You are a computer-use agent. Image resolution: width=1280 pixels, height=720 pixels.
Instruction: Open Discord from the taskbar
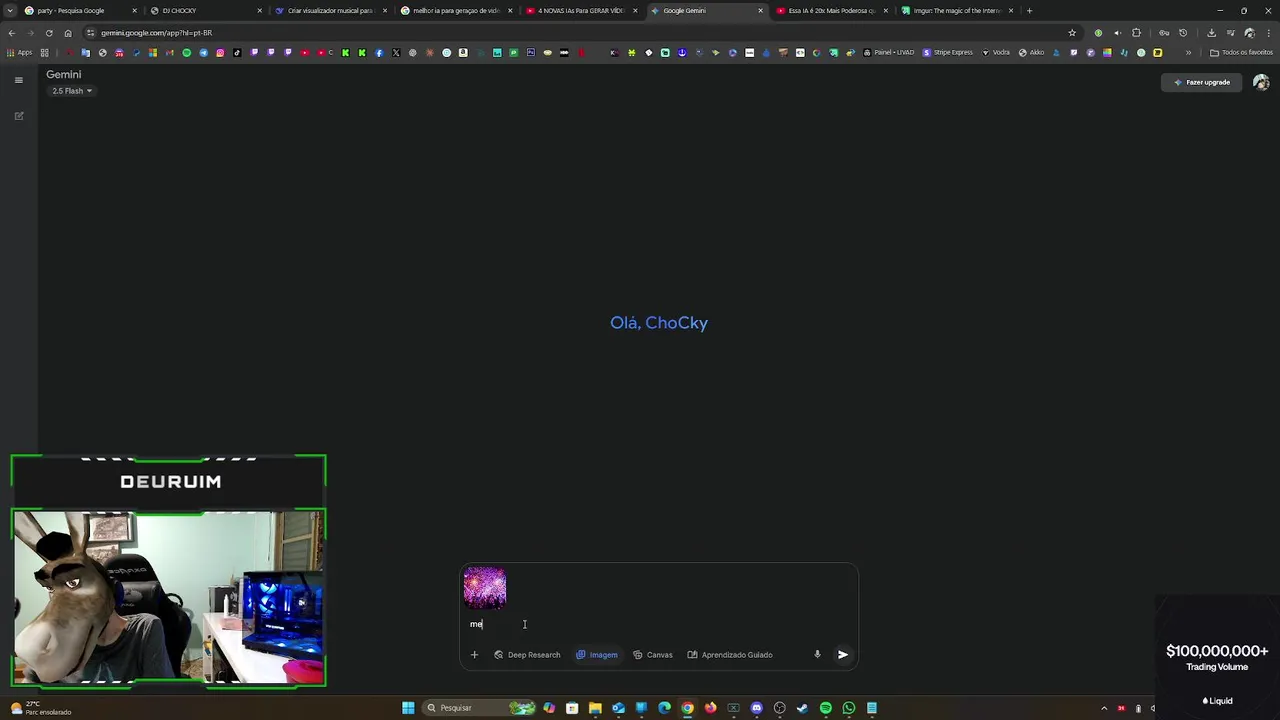point(756,708)
